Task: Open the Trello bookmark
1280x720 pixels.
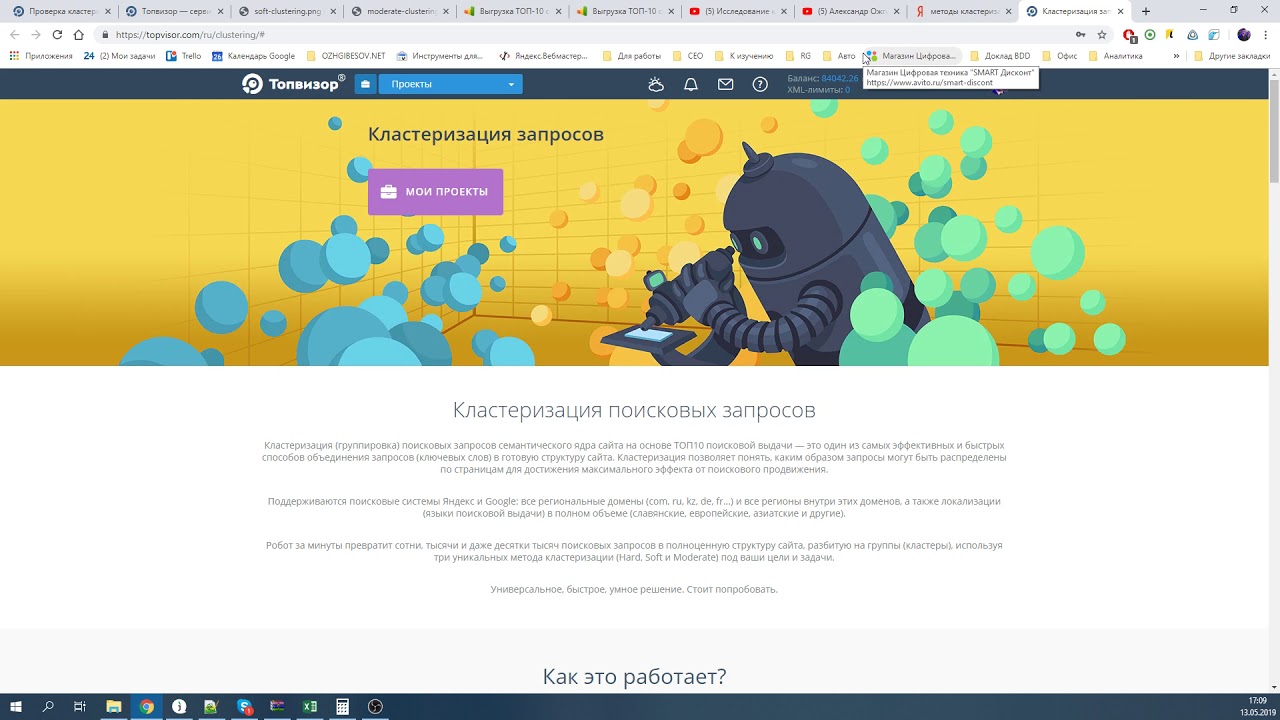Action: pyautogui.click(x=183, y=56)
